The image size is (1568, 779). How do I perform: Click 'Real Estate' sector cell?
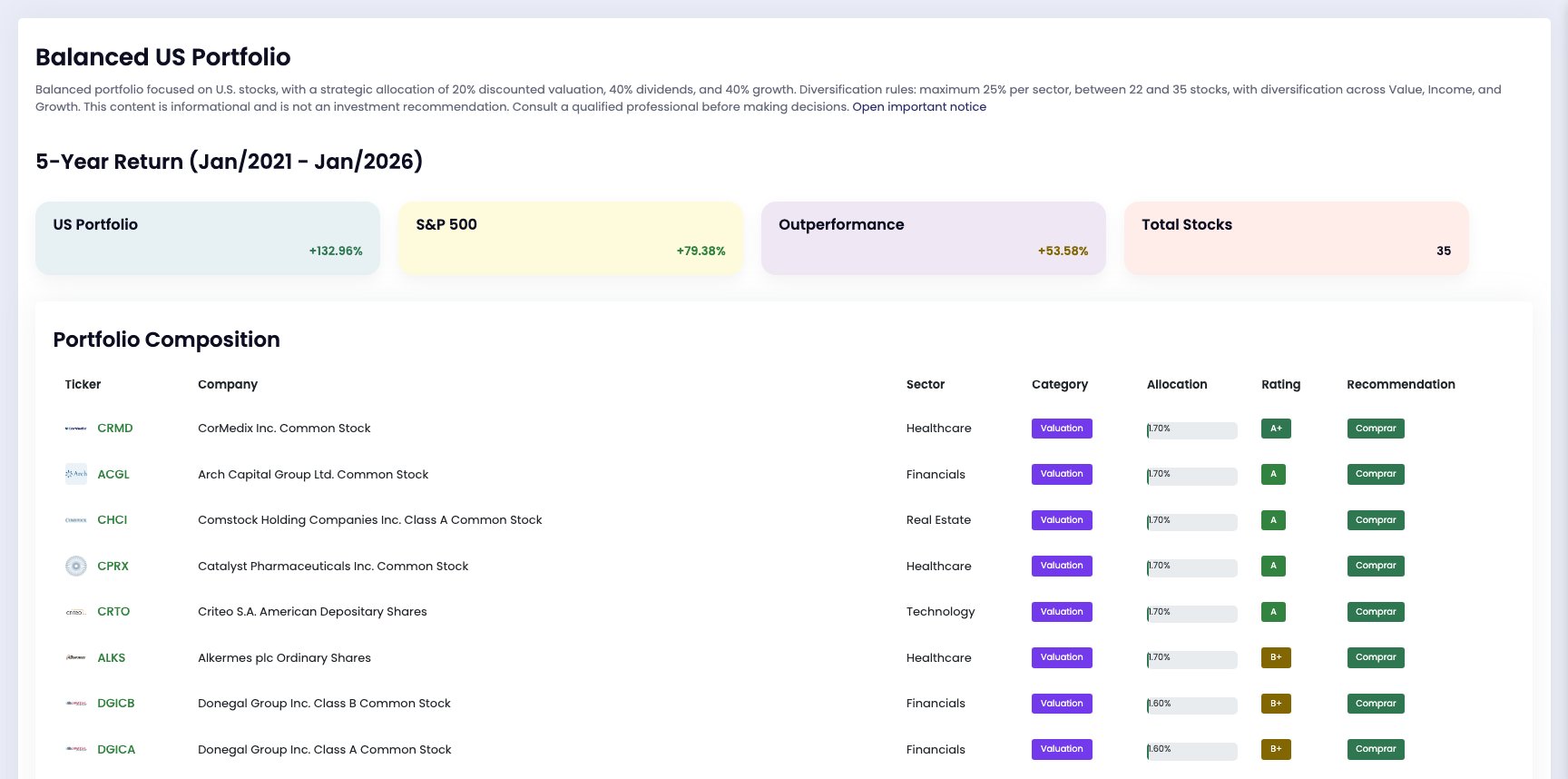click(x=938, y=520)
